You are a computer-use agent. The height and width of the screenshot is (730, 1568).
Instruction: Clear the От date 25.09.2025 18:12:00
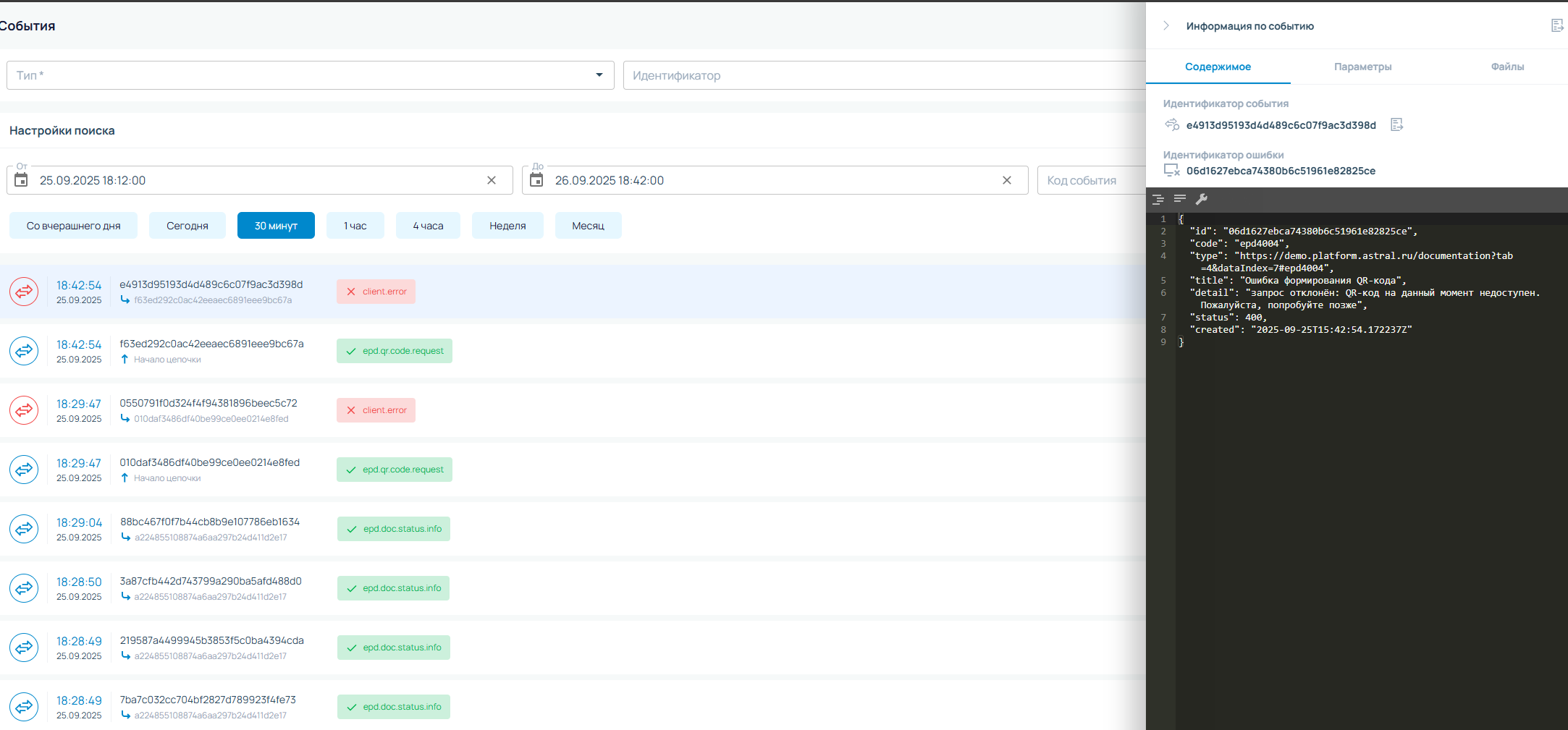492,180
